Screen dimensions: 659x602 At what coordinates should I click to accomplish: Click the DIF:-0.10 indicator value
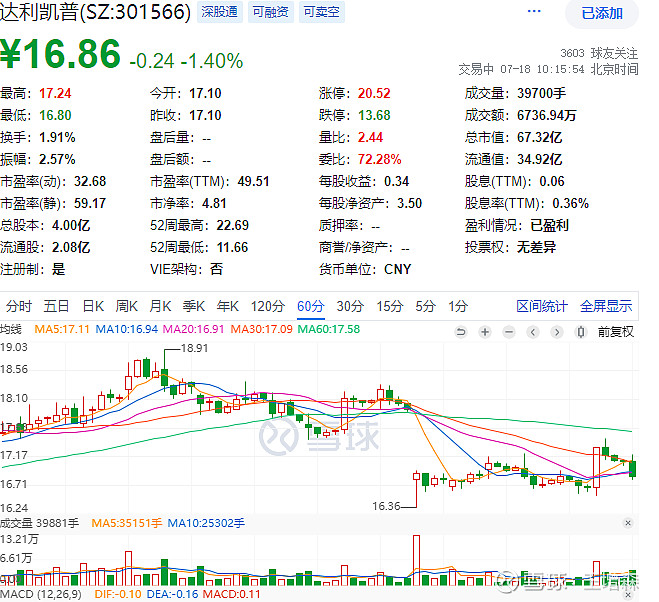(118, 594)
